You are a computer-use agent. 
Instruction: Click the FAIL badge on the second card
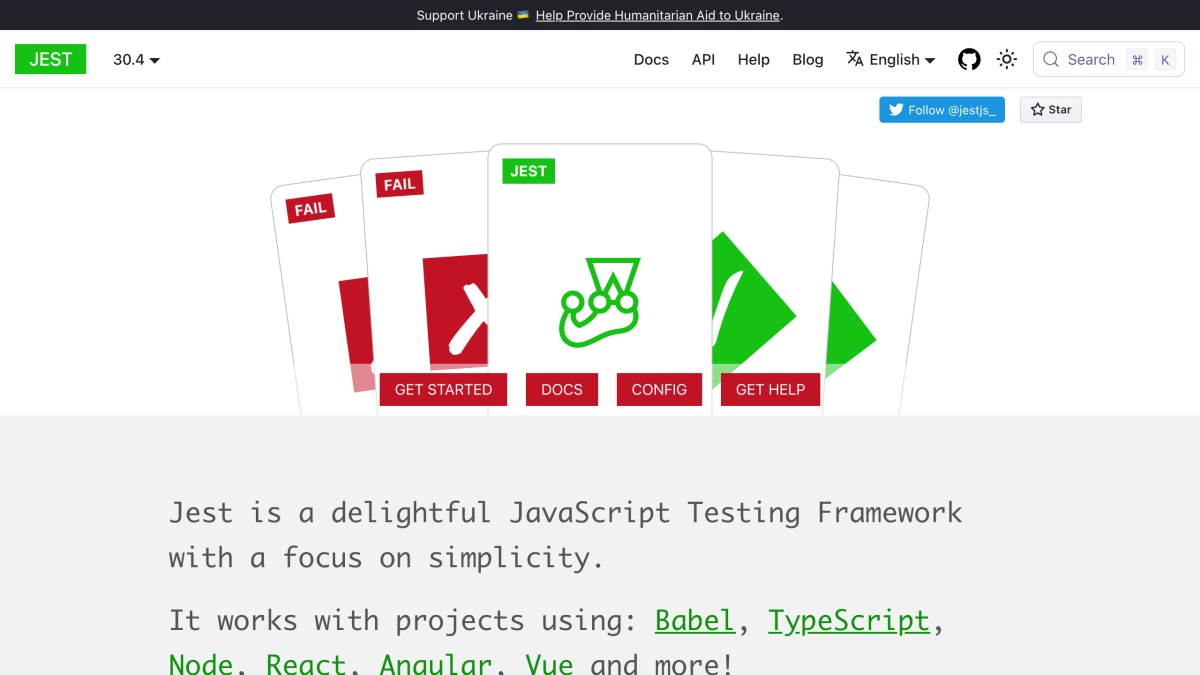[399, 184]
